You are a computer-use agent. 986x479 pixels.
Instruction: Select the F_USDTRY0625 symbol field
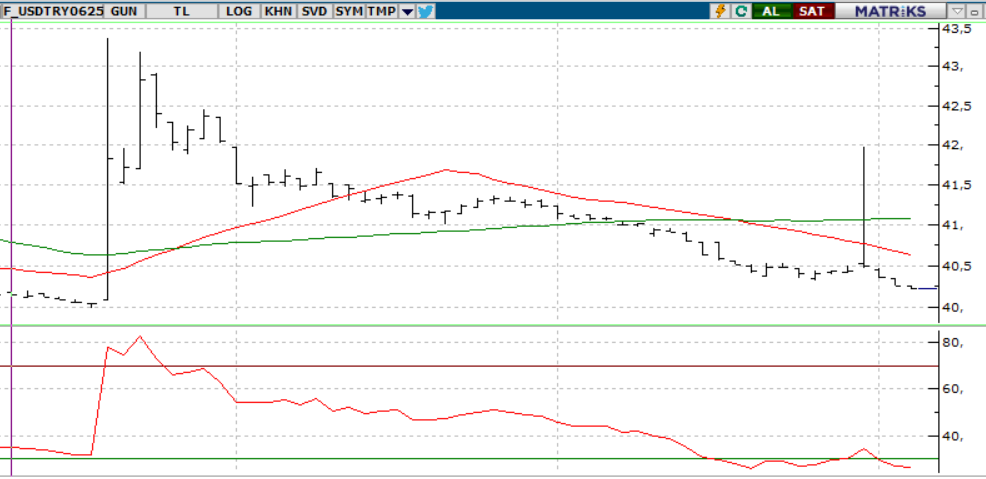pyautogui.click(x=53, y=11)
